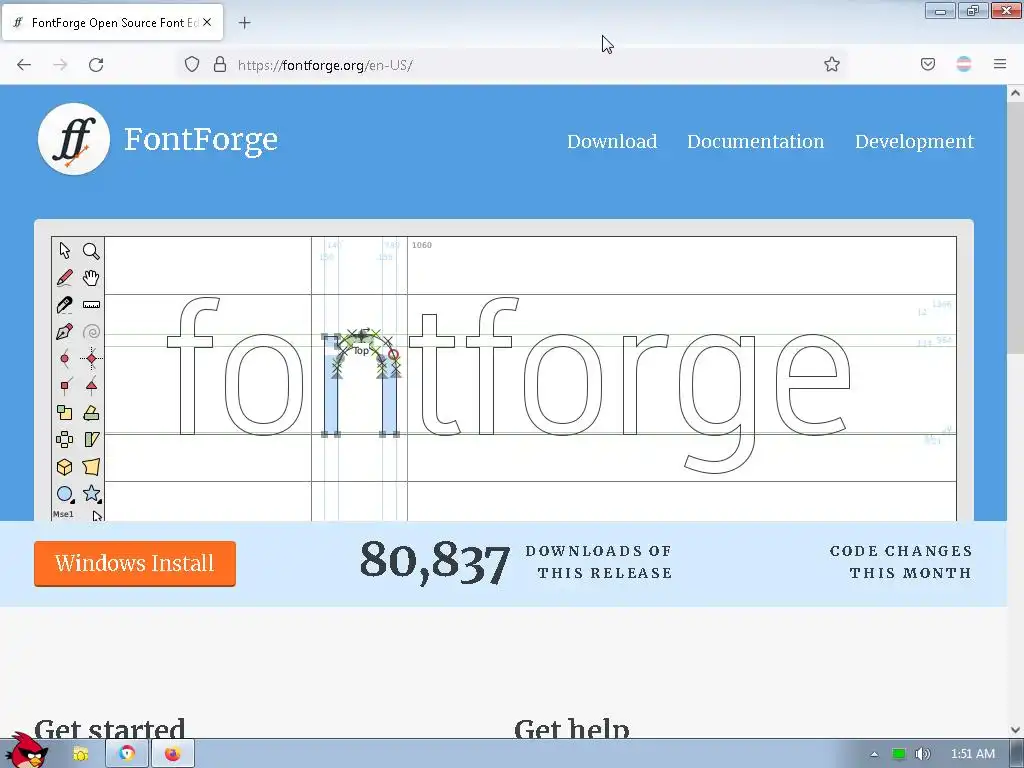
Task: Open a new browser tab
Action: tap(244, 23)
